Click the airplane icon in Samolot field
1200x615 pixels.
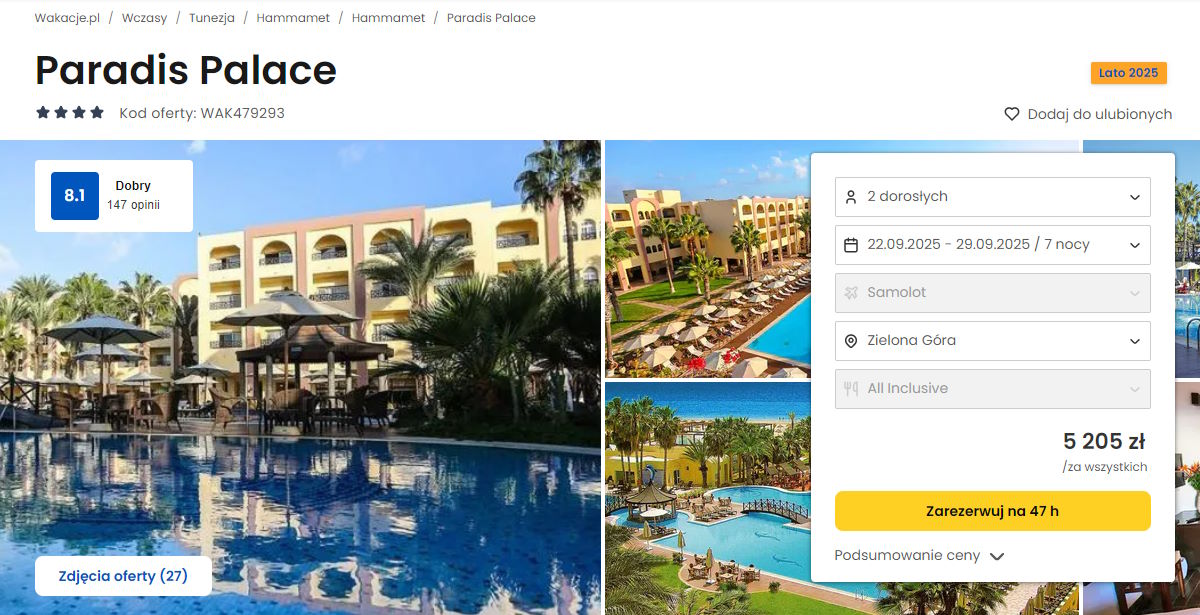pos(851,293)
